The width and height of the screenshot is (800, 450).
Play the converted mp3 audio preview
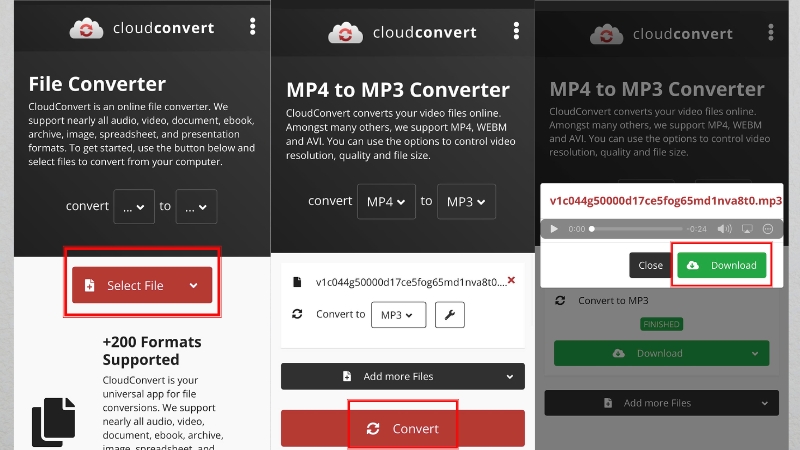[554, 229]
